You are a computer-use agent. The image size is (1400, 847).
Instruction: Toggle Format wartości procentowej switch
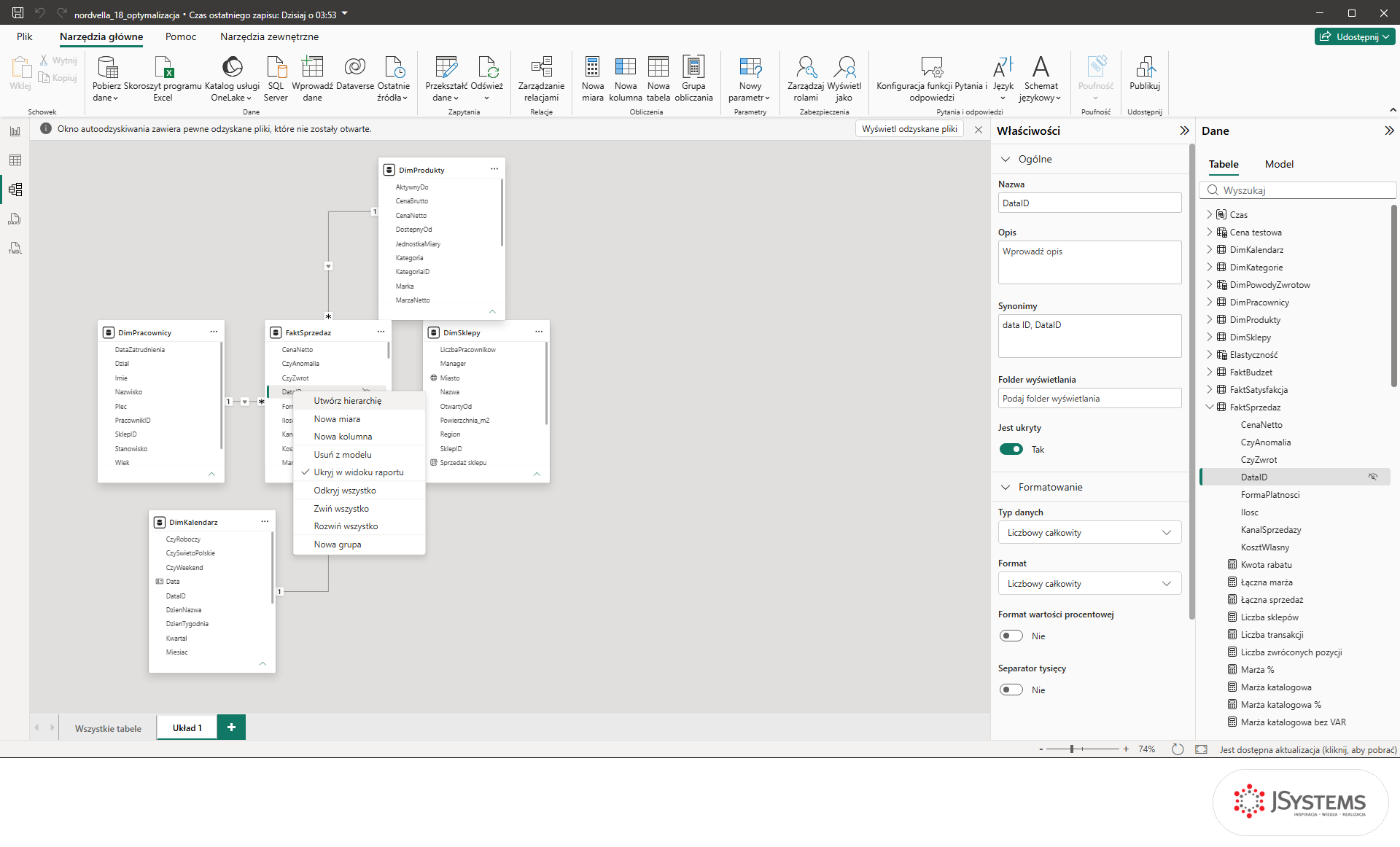tap(1011, 636)
